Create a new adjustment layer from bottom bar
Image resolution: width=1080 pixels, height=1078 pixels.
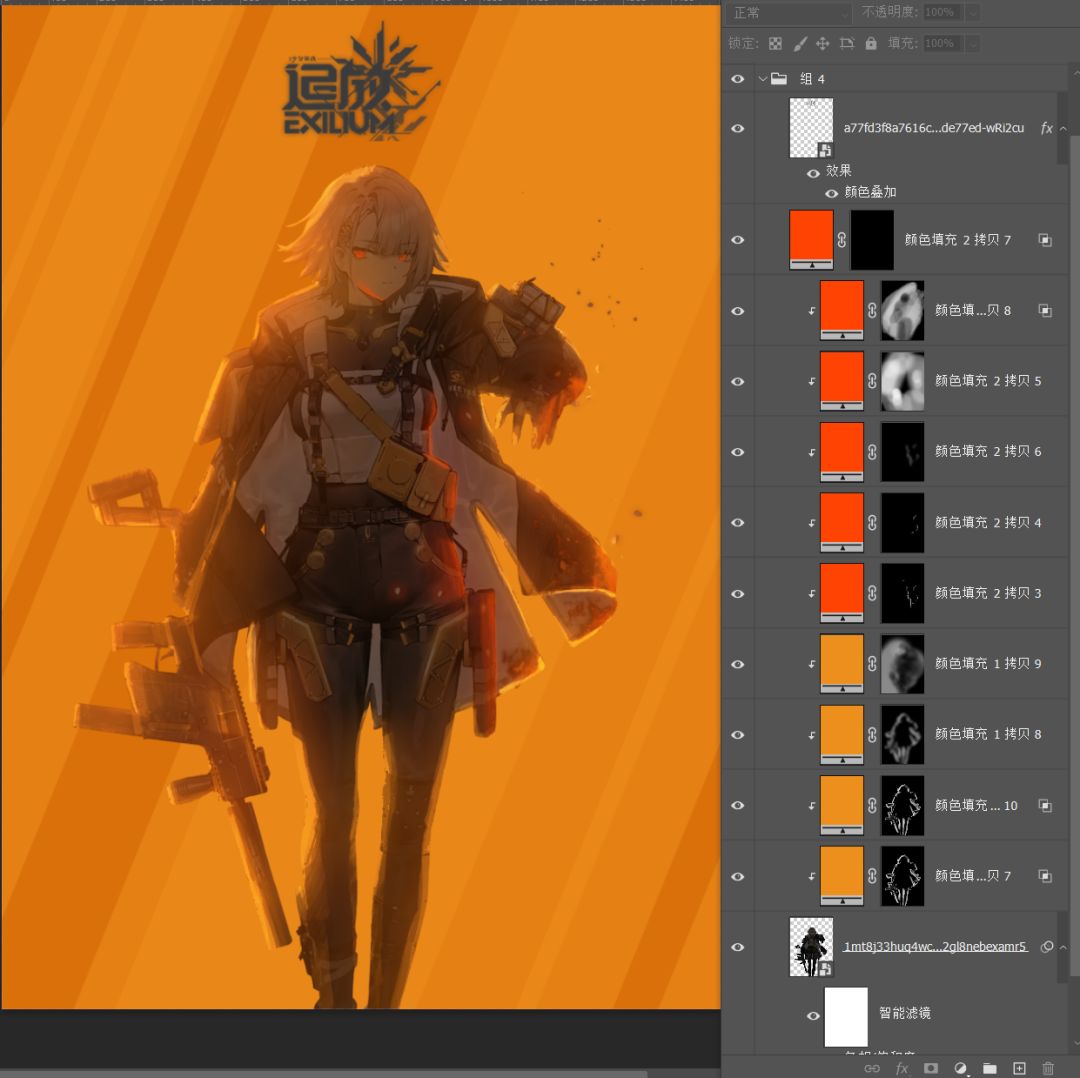[960, 1068]
